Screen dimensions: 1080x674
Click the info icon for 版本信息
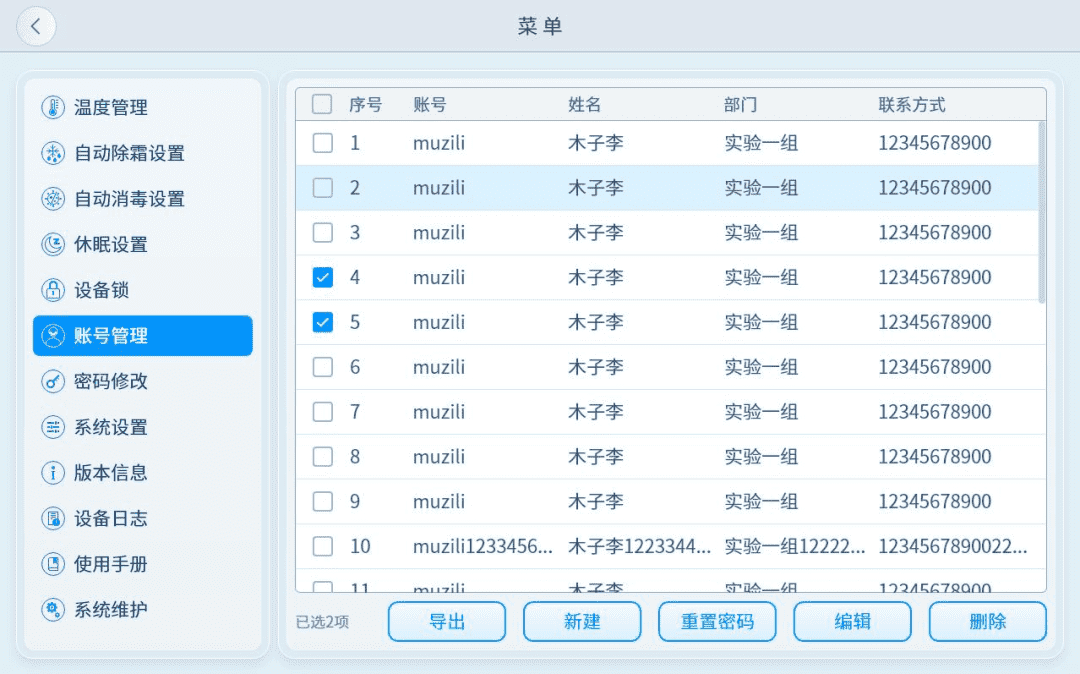(x=52, y=473)
